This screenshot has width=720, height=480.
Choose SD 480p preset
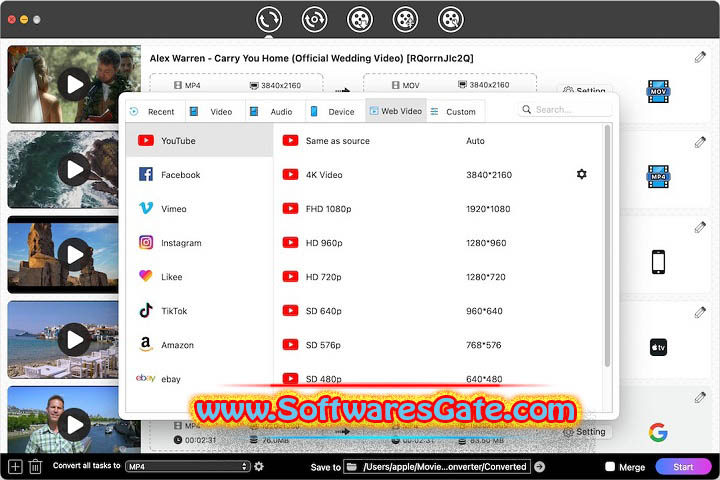438,378
